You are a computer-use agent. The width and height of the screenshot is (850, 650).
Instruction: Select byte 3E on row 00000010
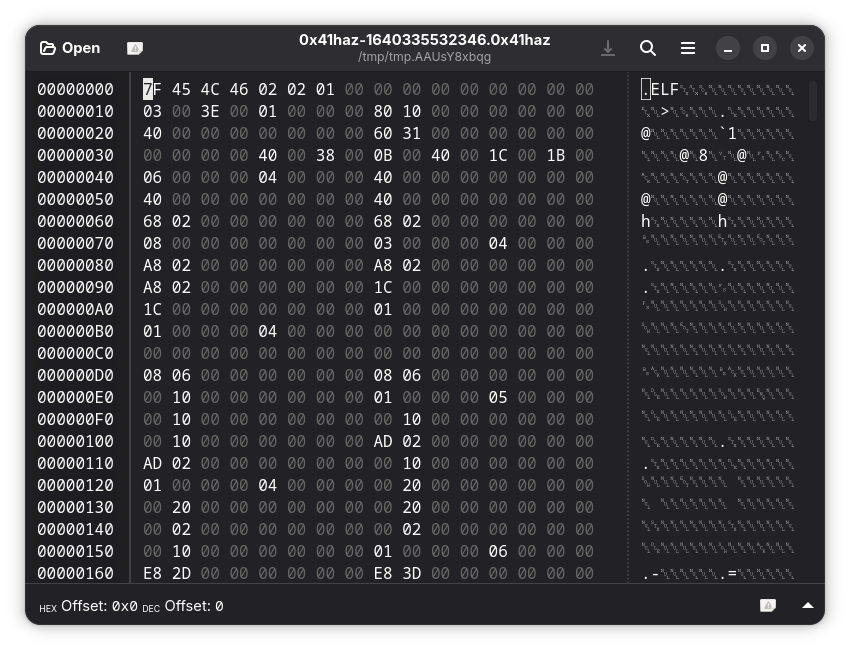[x=210, y=111]
